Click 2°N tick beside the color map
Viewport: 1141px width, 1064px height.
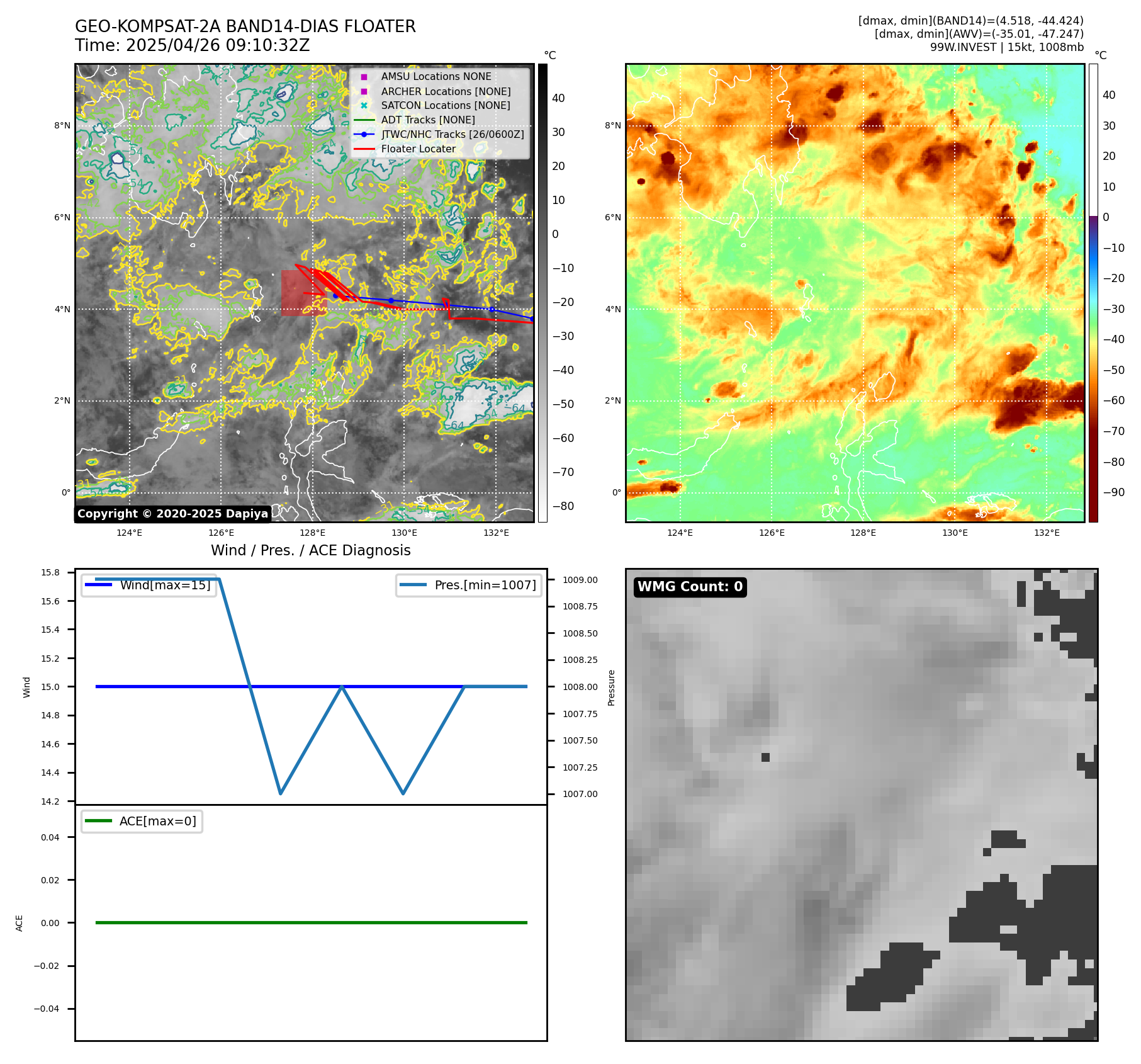(x=612, y=401)
